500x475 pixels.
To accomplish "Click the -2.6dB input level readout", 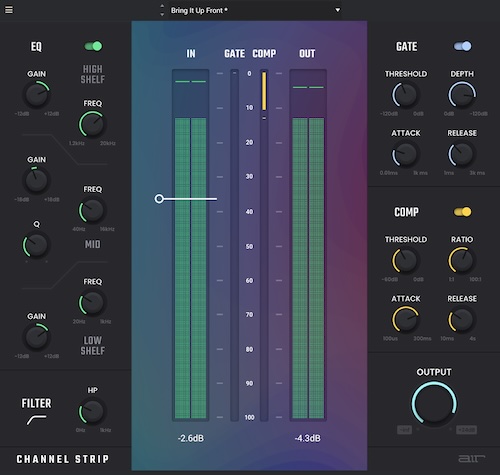I will coord(191,438).
